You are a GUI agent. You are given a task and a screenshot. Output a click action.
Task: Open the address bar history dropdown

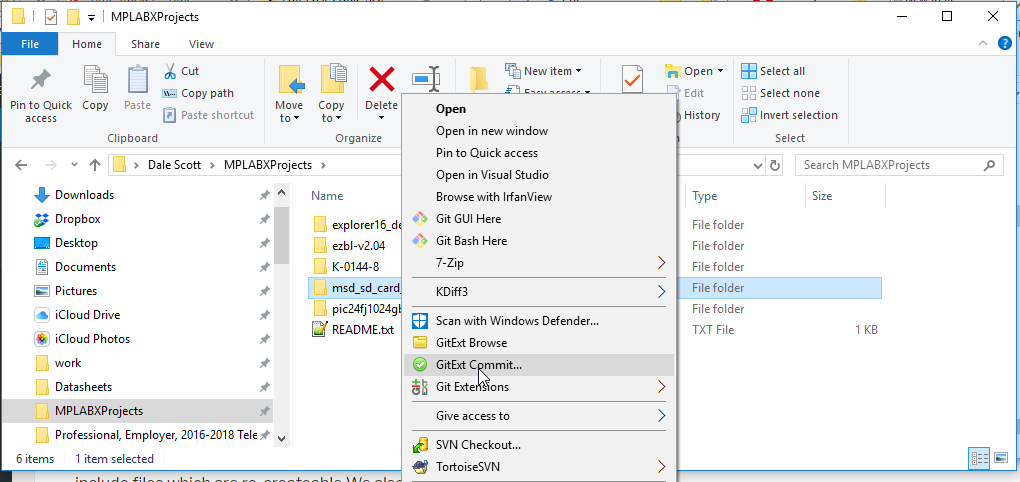tap(757, 165)
